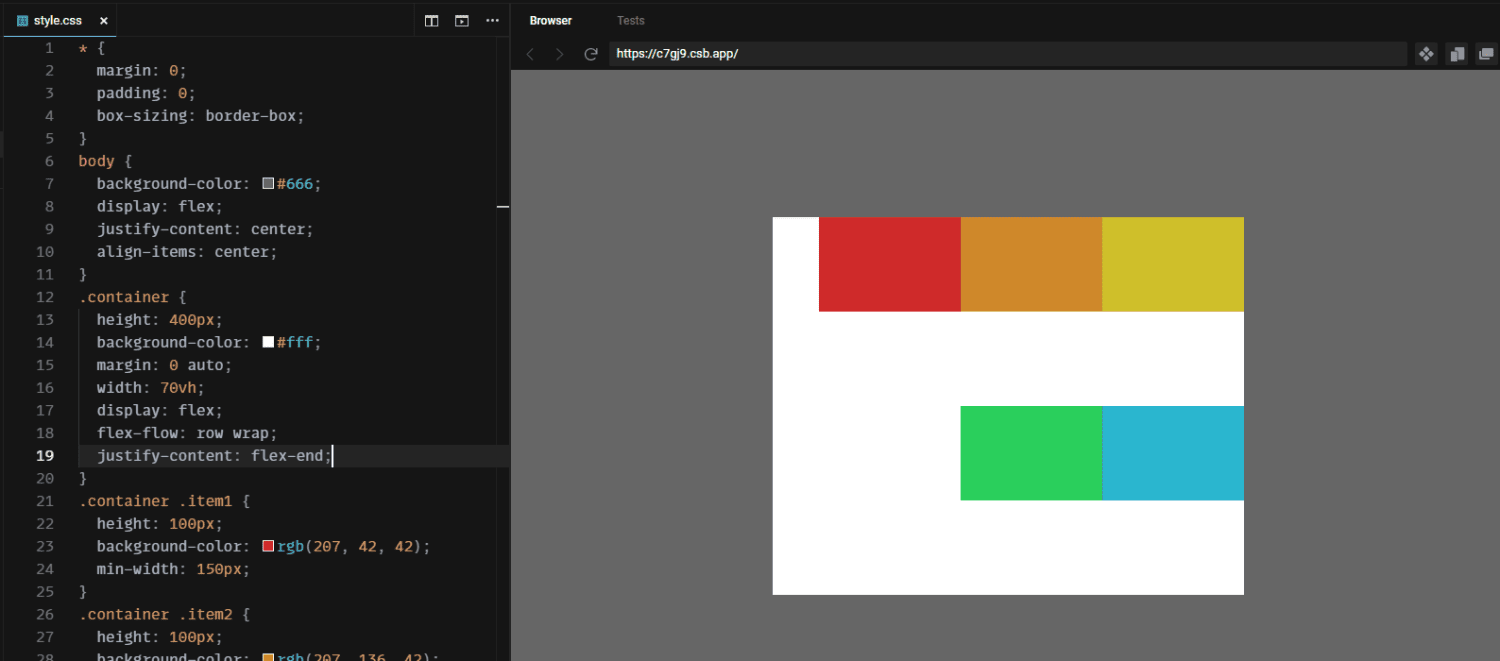Click the copy-style icon next to the URL bar

pyautogui.click(x=1457, y=54)
